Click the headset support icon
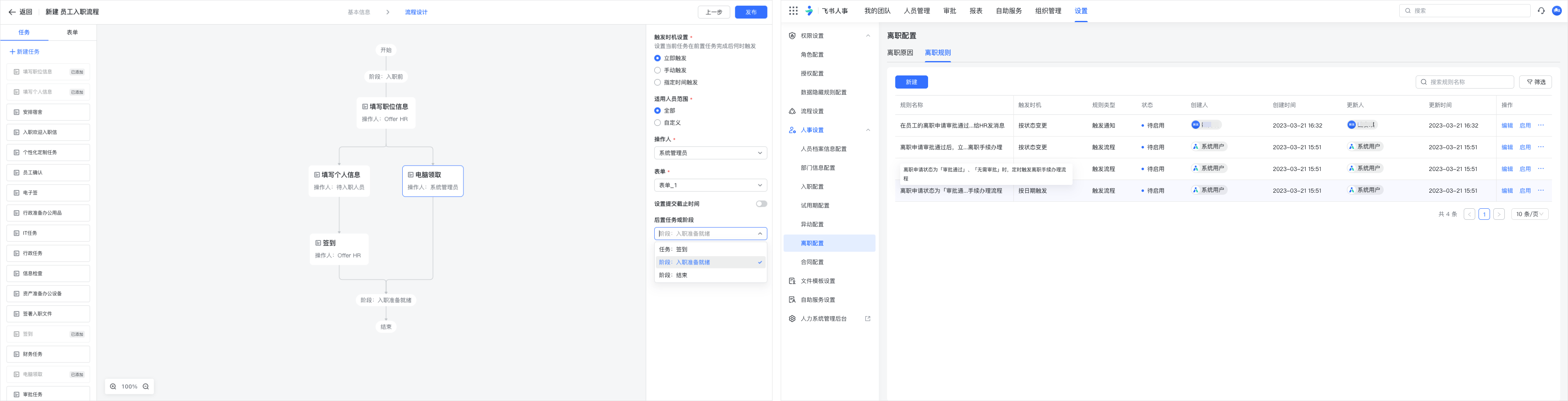1568x401 pixels. 1541,11
